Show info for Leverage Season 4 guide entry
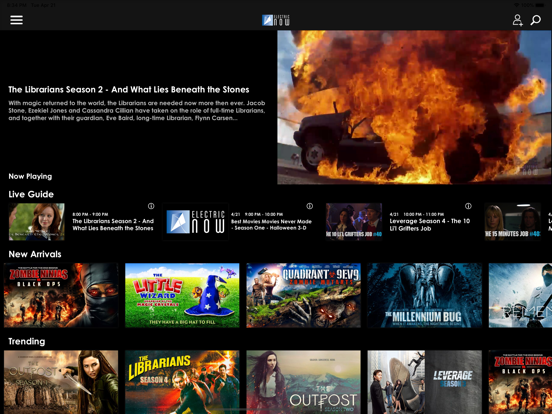 (468, 206)
